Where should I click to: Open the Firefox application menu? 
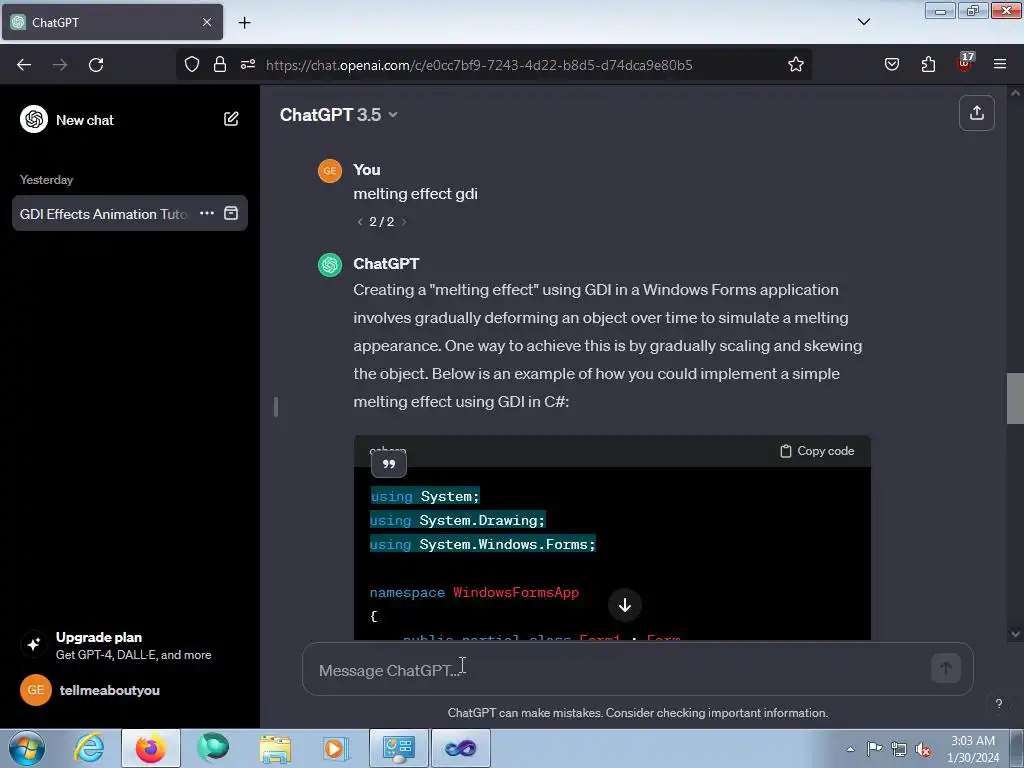tap(999, 64)
